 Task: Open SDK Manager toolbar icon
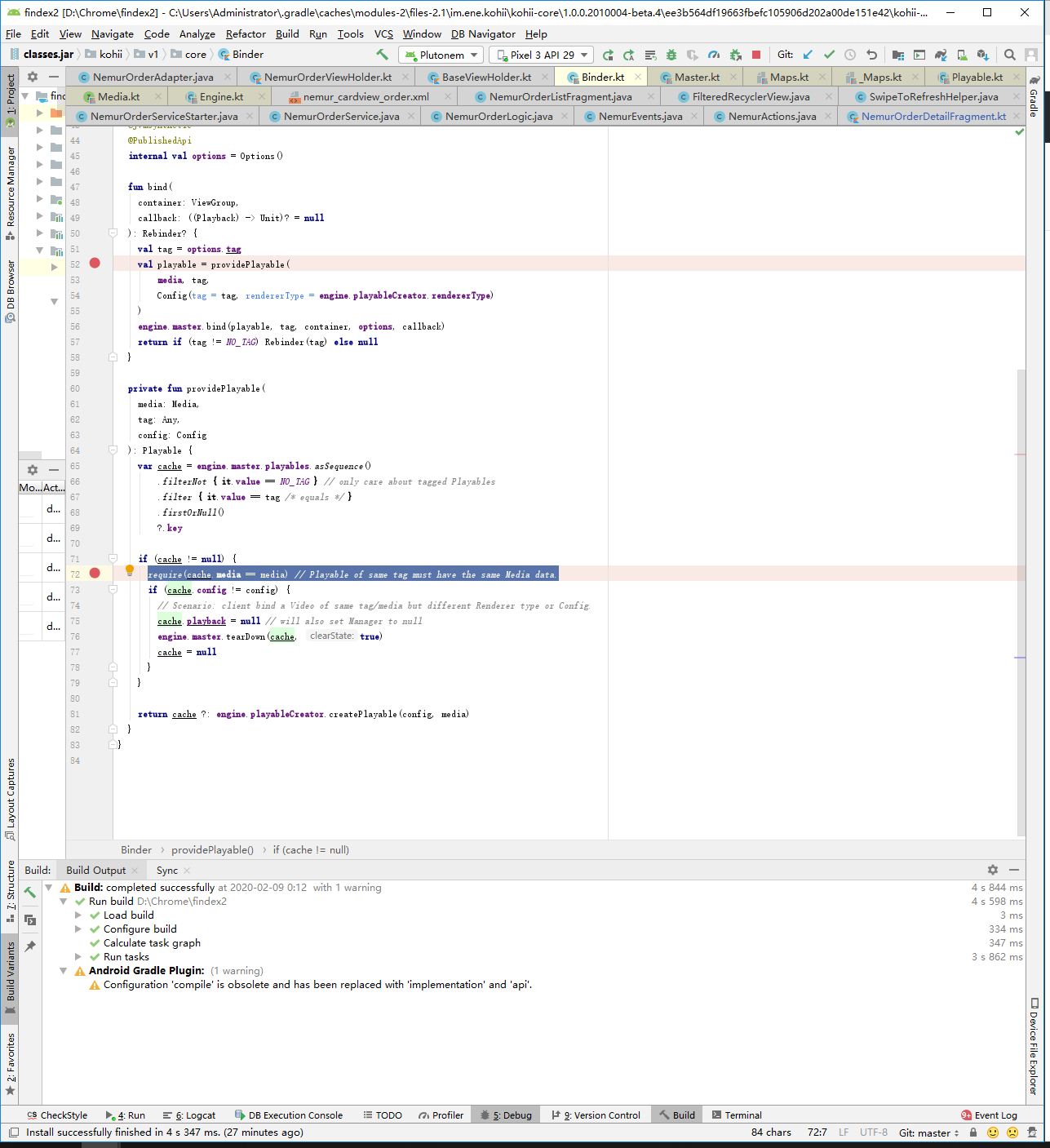983,55
